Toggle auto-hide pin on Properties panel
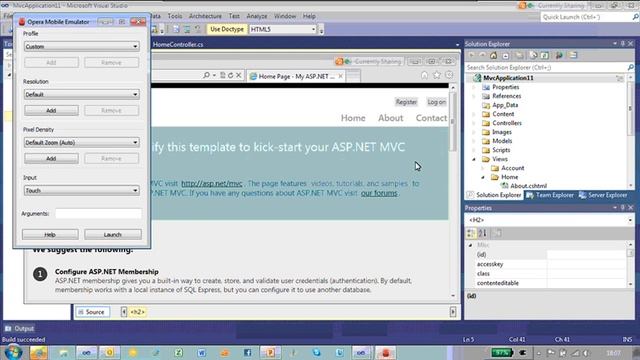Image resolution: width=640 pixels, height=360 pixels. click(622, 208)
